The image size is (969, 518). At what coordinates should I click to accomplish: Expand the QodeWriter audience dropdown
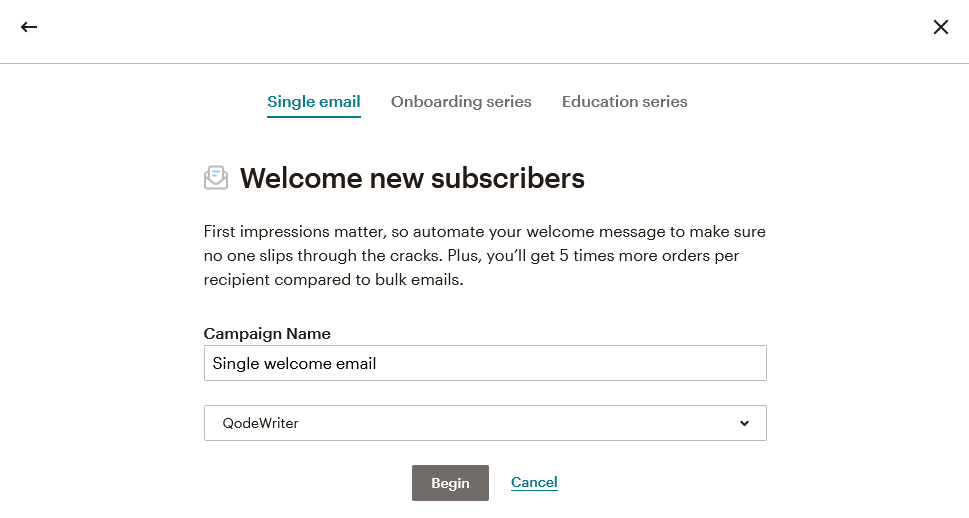[485, 423]
